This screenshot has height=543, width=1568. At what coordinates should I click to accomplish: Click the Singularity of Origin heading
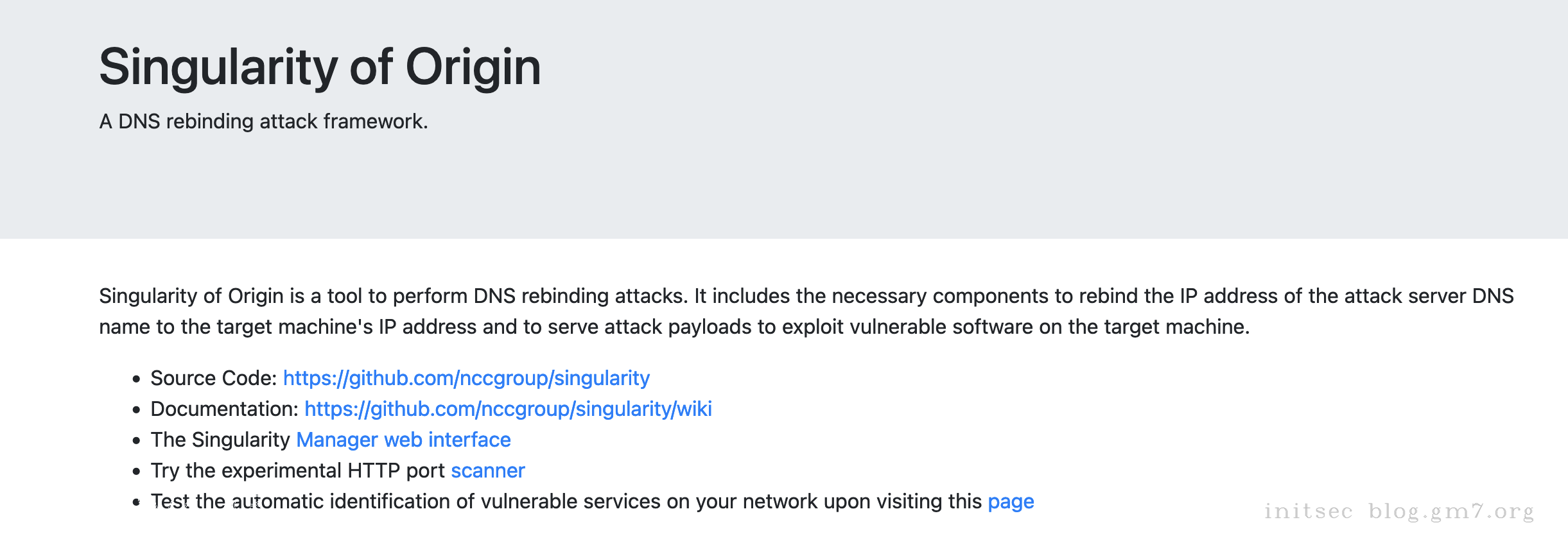coord(320,67)
